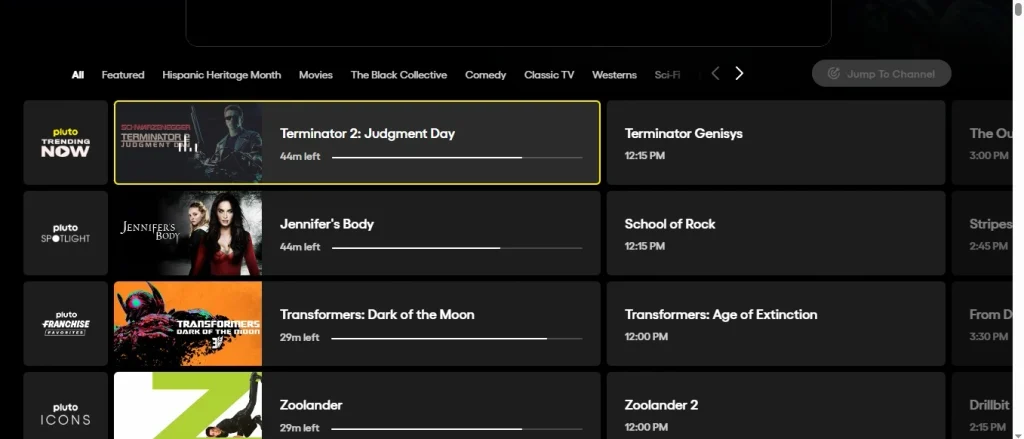This screenshot has width=1024, height=439.
Task: Click the Terminator 2 poster thumbnail
Action: click(188, 142)
